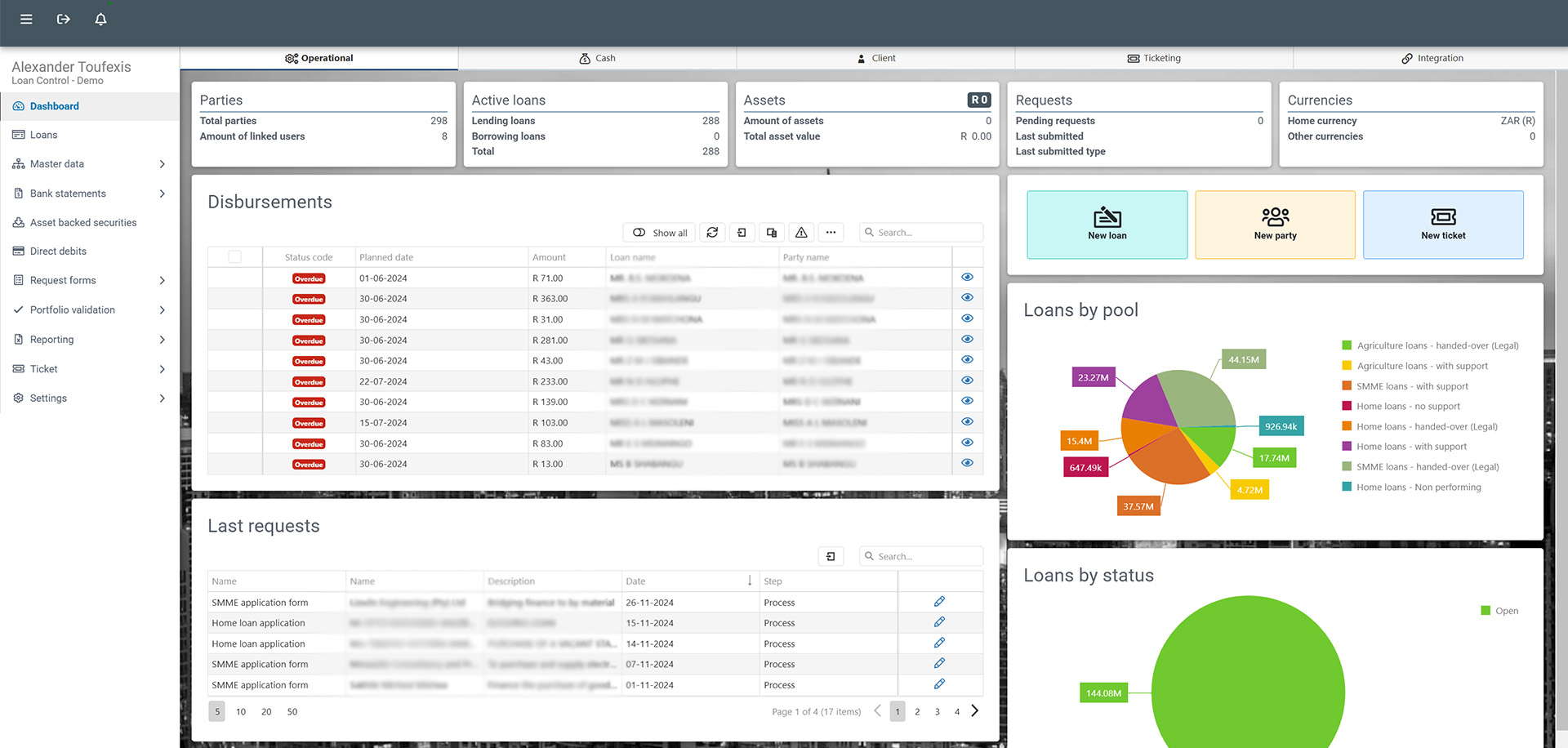Expand Settings in the sidebar
Image resolution: width=1568 pixels, height=748 pixels.
tap(89, 398)
